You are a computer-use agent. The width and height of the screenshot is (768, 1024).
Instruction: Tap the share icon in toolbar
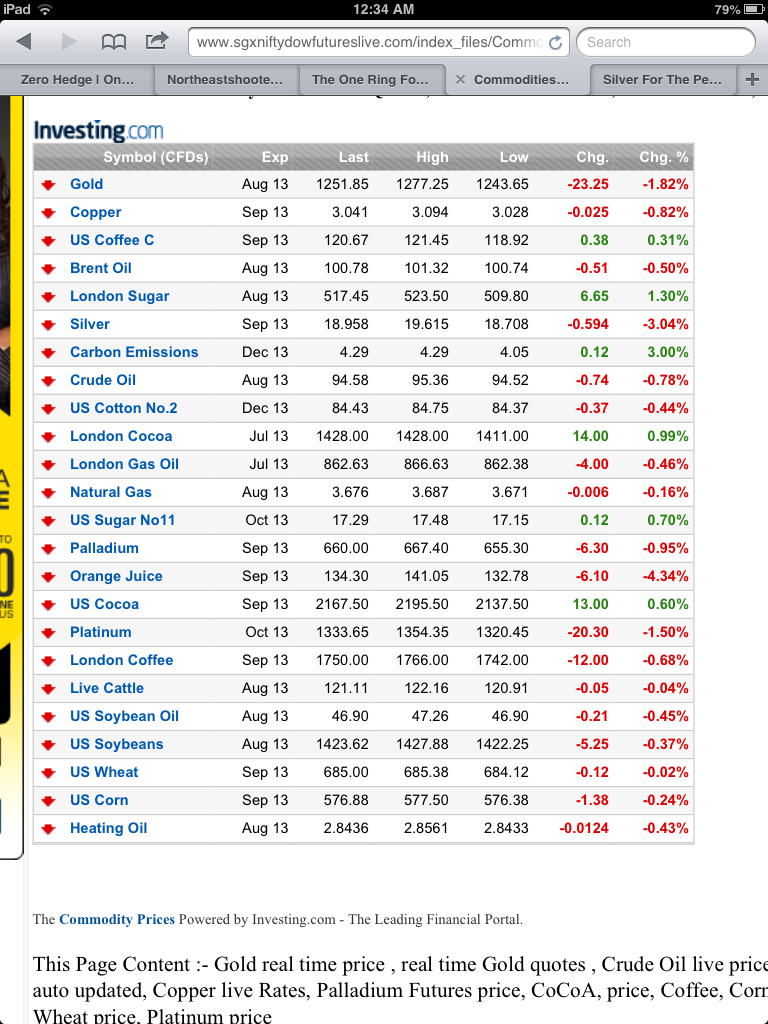[157, 41]
